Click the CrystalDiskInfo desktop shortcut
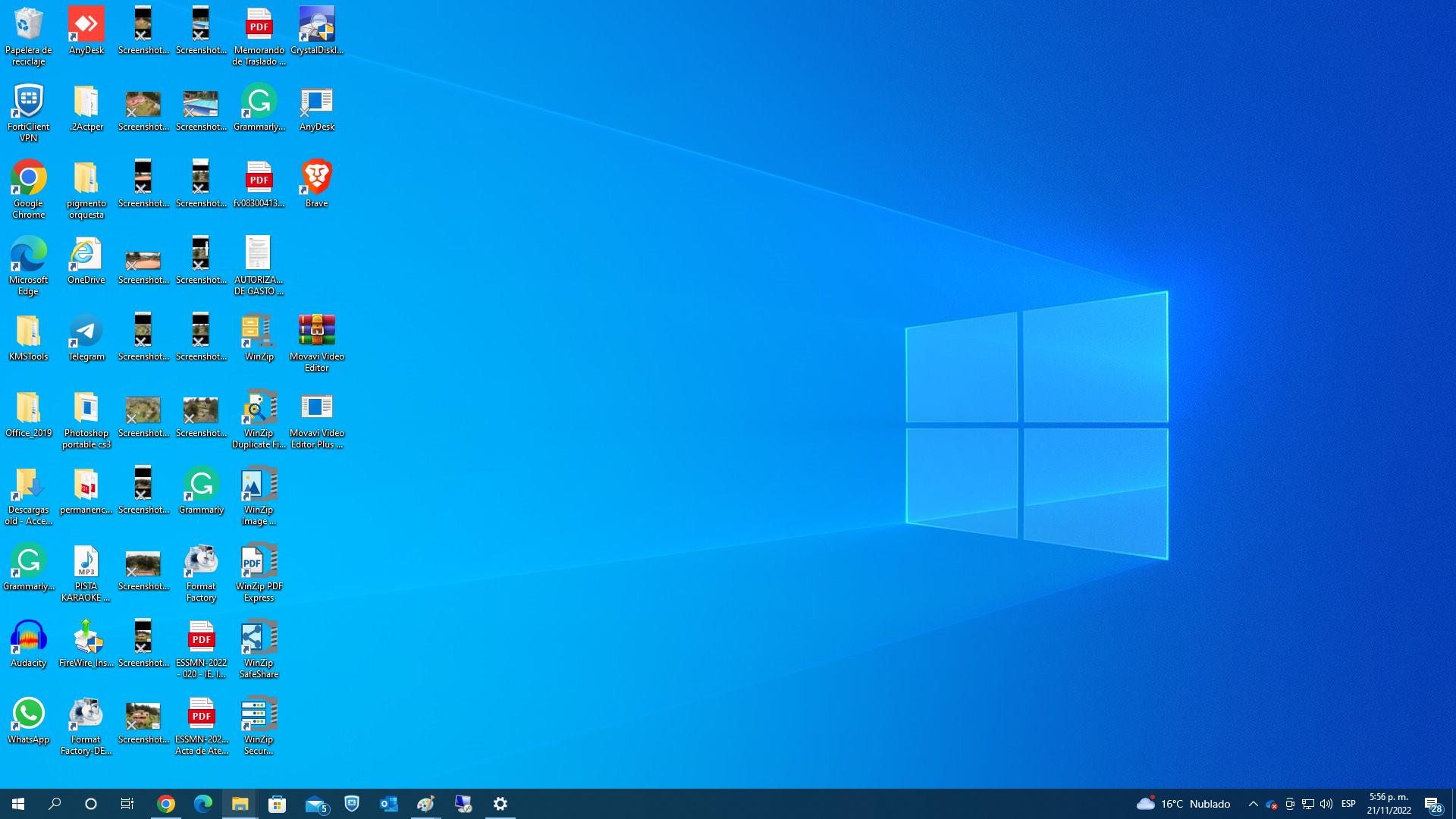1456x819 pixels. point(316,26)
